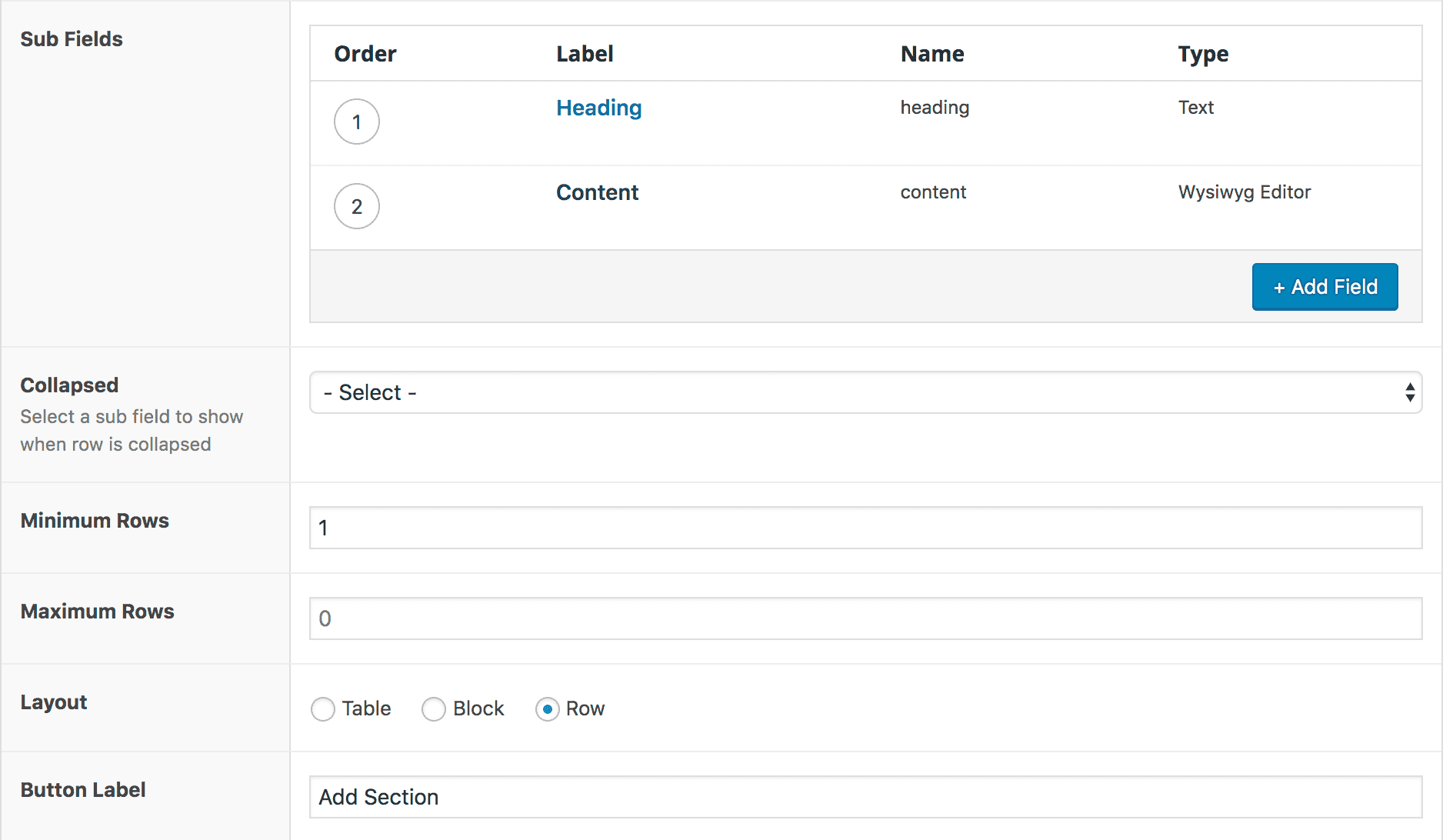This screenshot has height=840, width=1443.
Task: Focus the Maximum Rows input
Action: click(865, 618)
